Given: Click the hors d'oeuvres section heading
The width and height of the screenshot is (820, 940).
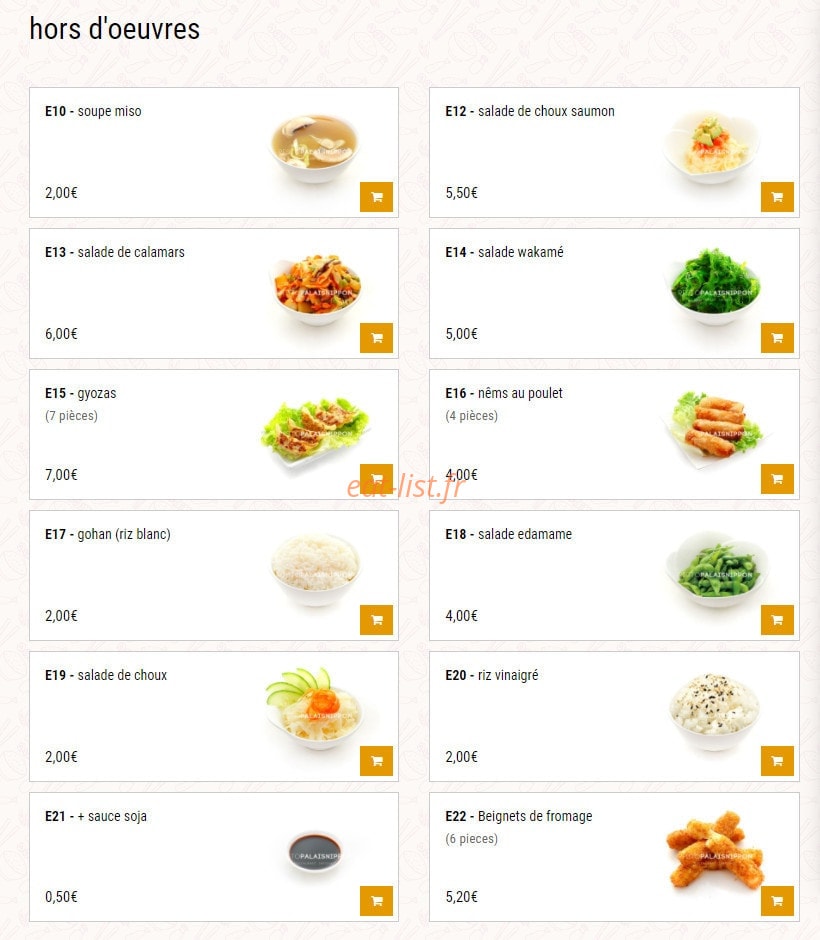Looking at the screenshot, I should [114, 29].
